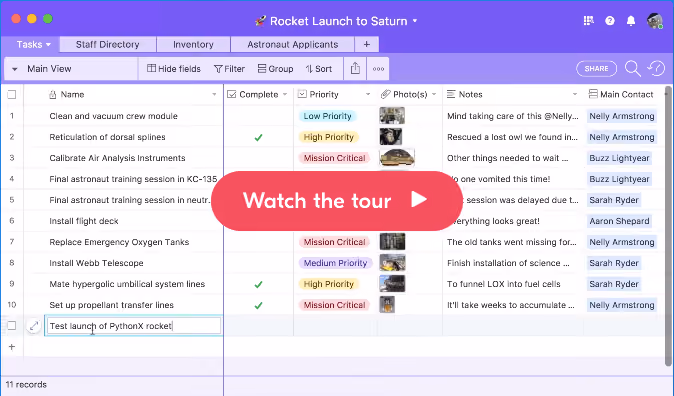Check Complete for Clean and vacuum crew module
Viewport: 674px width, 396px height.
[258, 116]
